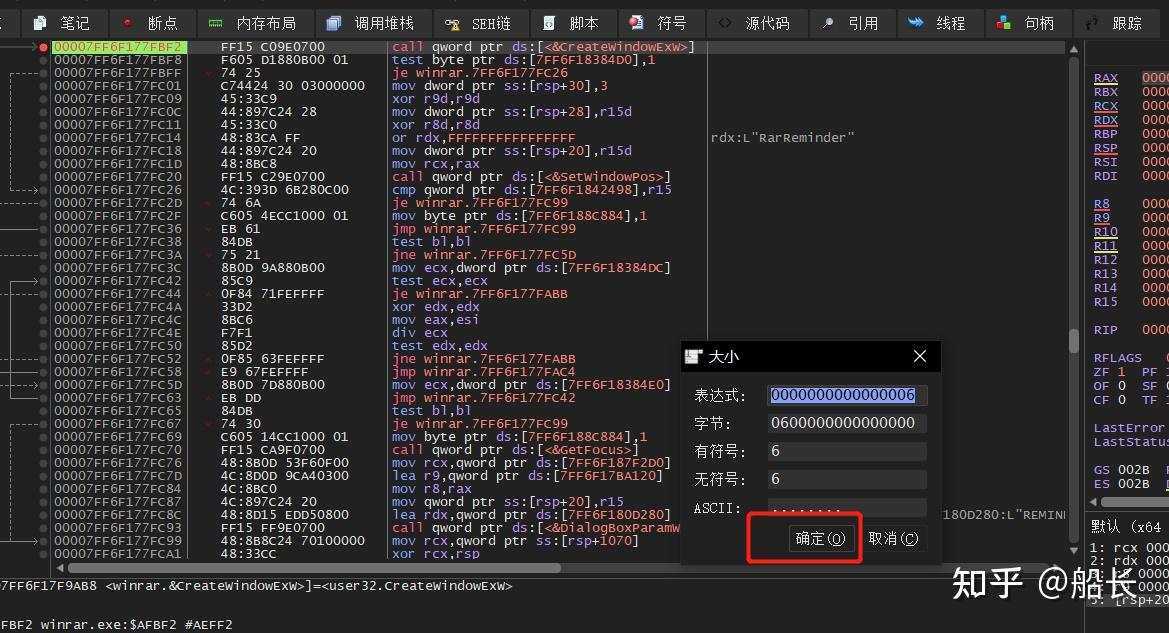Click the 无符号 unsigned value field
Image resolution: width=1169 pixels, height=633 pixels.
(x=847, y=479)
